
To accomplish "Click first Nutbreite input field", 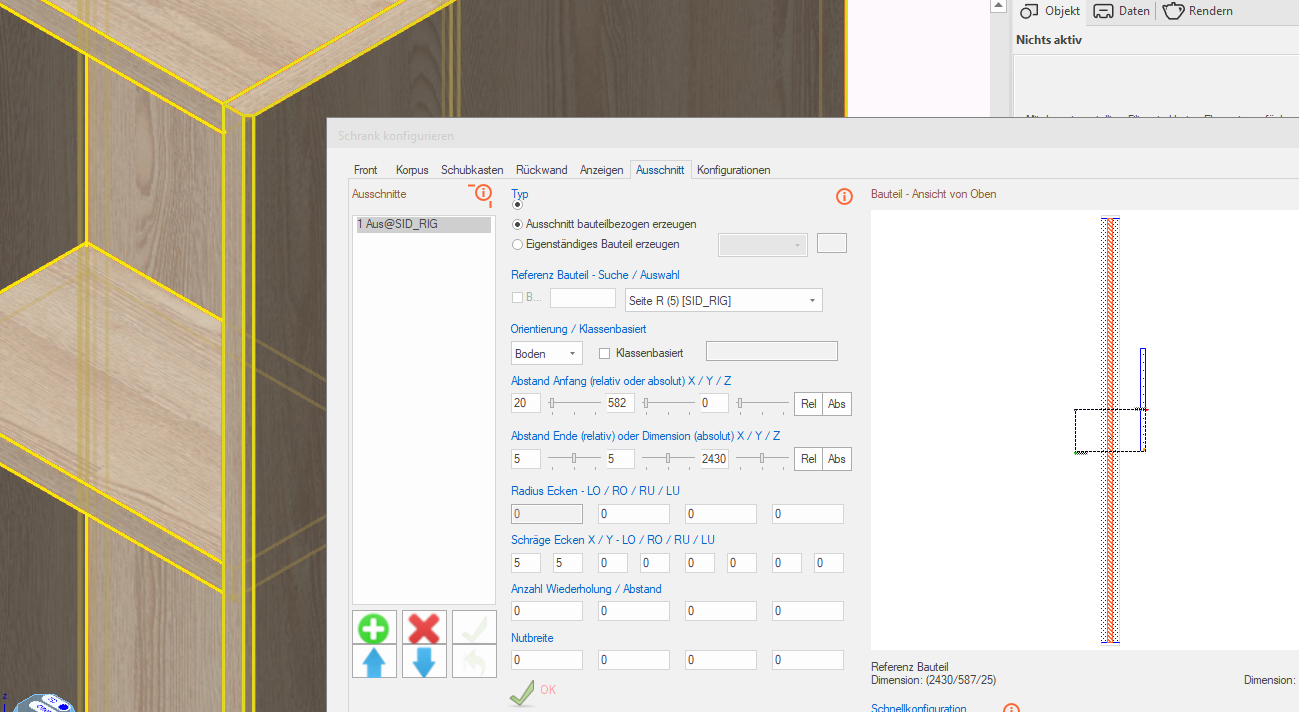I will pos(547,660).
